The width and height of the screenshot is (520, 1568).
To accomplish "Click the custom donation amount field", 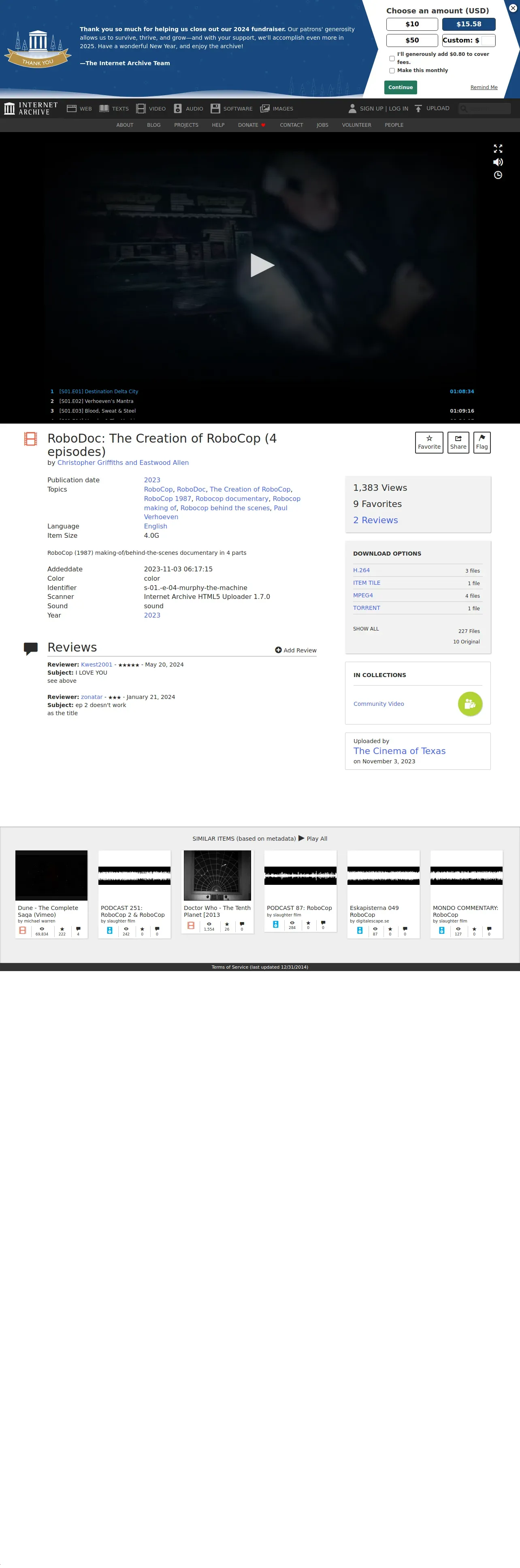I will tap(488, 41).
